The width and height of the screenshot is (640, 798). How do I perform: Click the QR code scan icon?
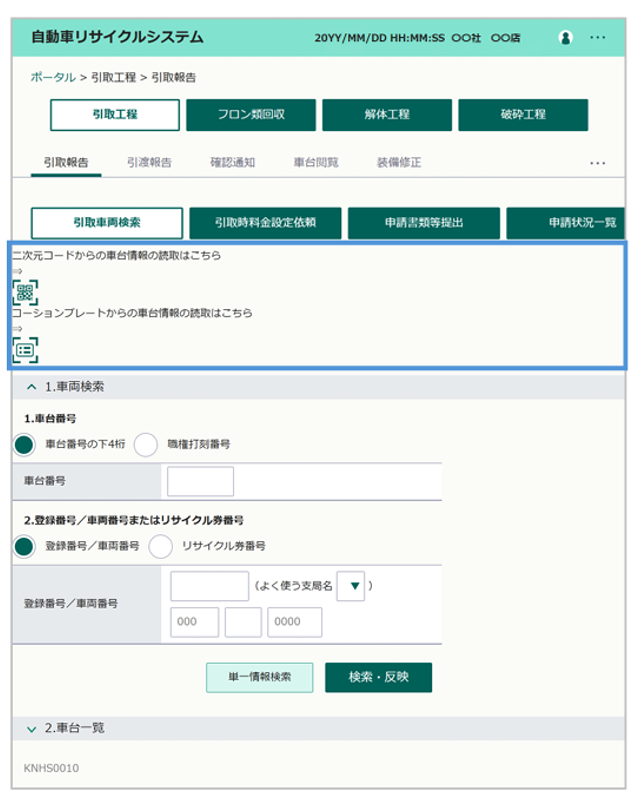[25, 293]
